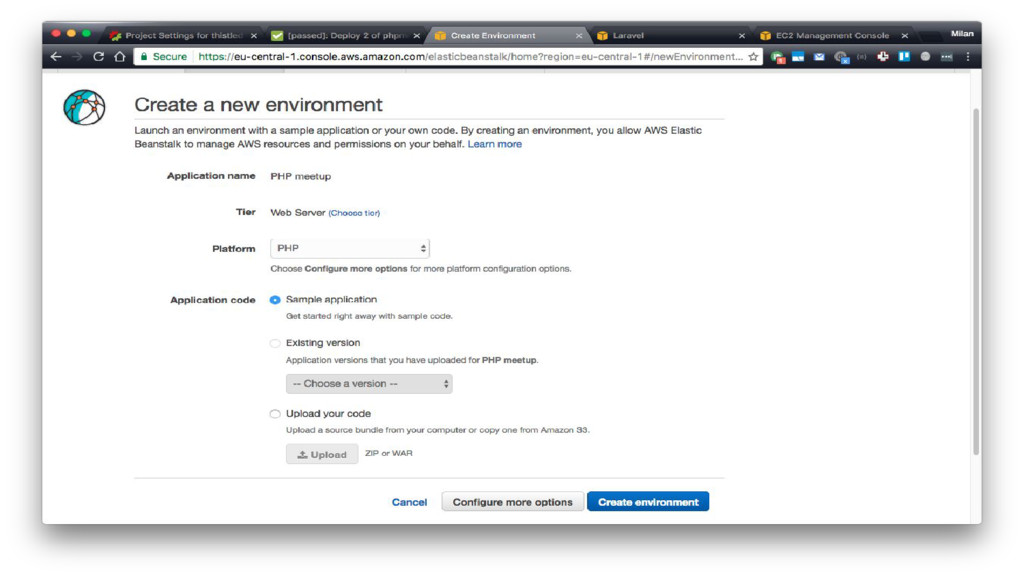The height and width of the screenshot is (576, 1024).
Task: Open the Chrome three-dot menu
Action: pyautogui.click(x=968, y=57)
